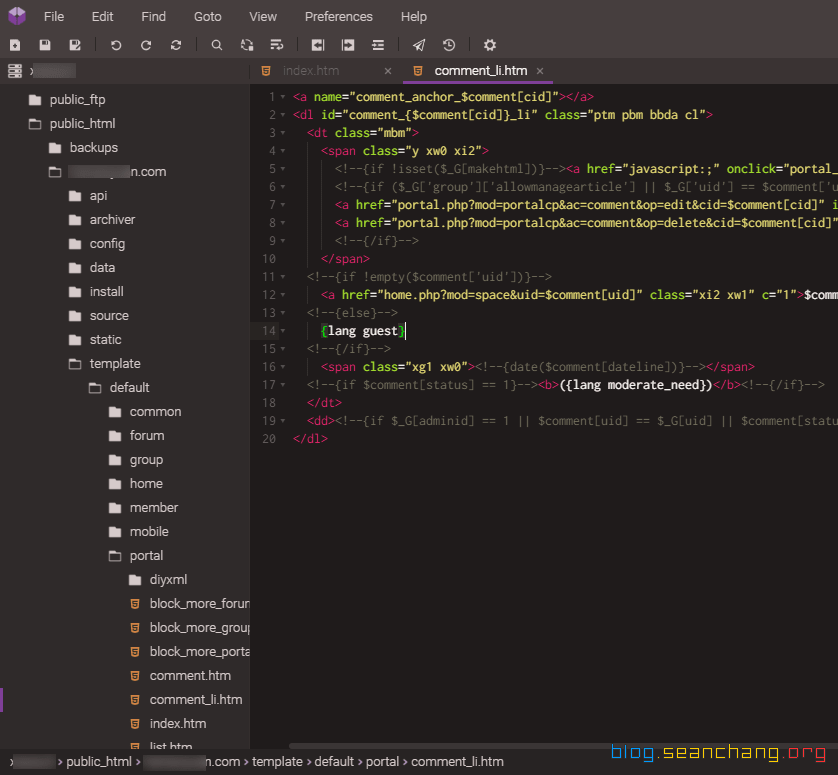Image resolution: width=838 pixels, height=775 pixels.
Task: Click the Save toolbar icon
Action: [45, 45]
